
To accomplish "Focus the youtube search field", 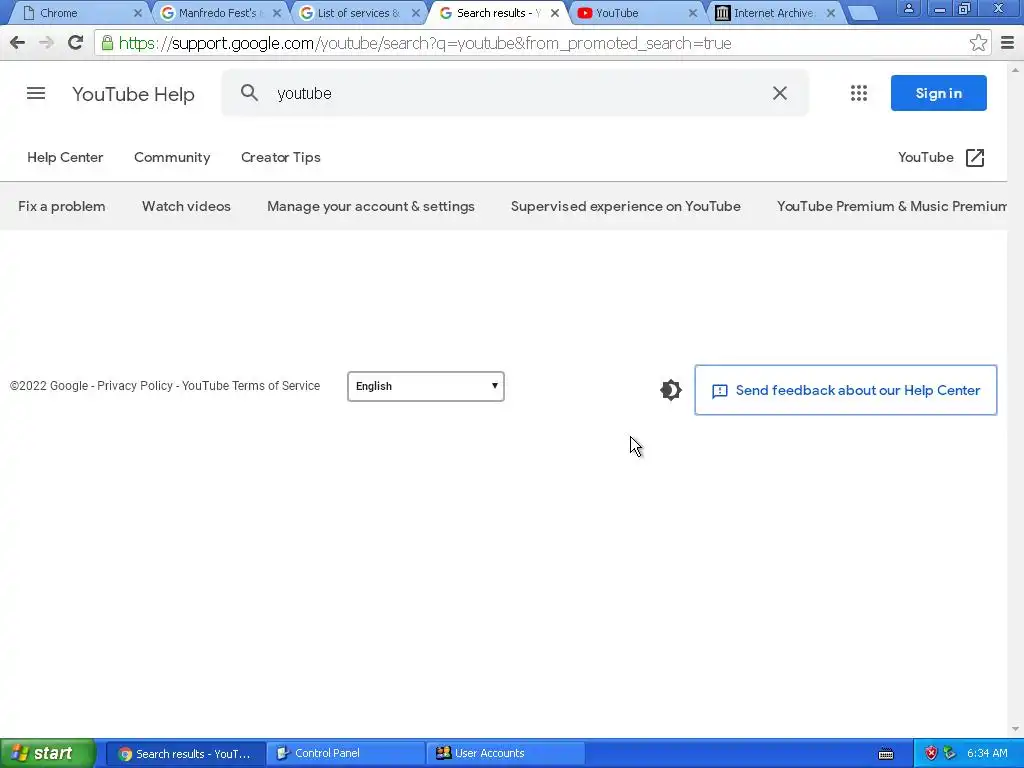I will [x=516, y=93].
